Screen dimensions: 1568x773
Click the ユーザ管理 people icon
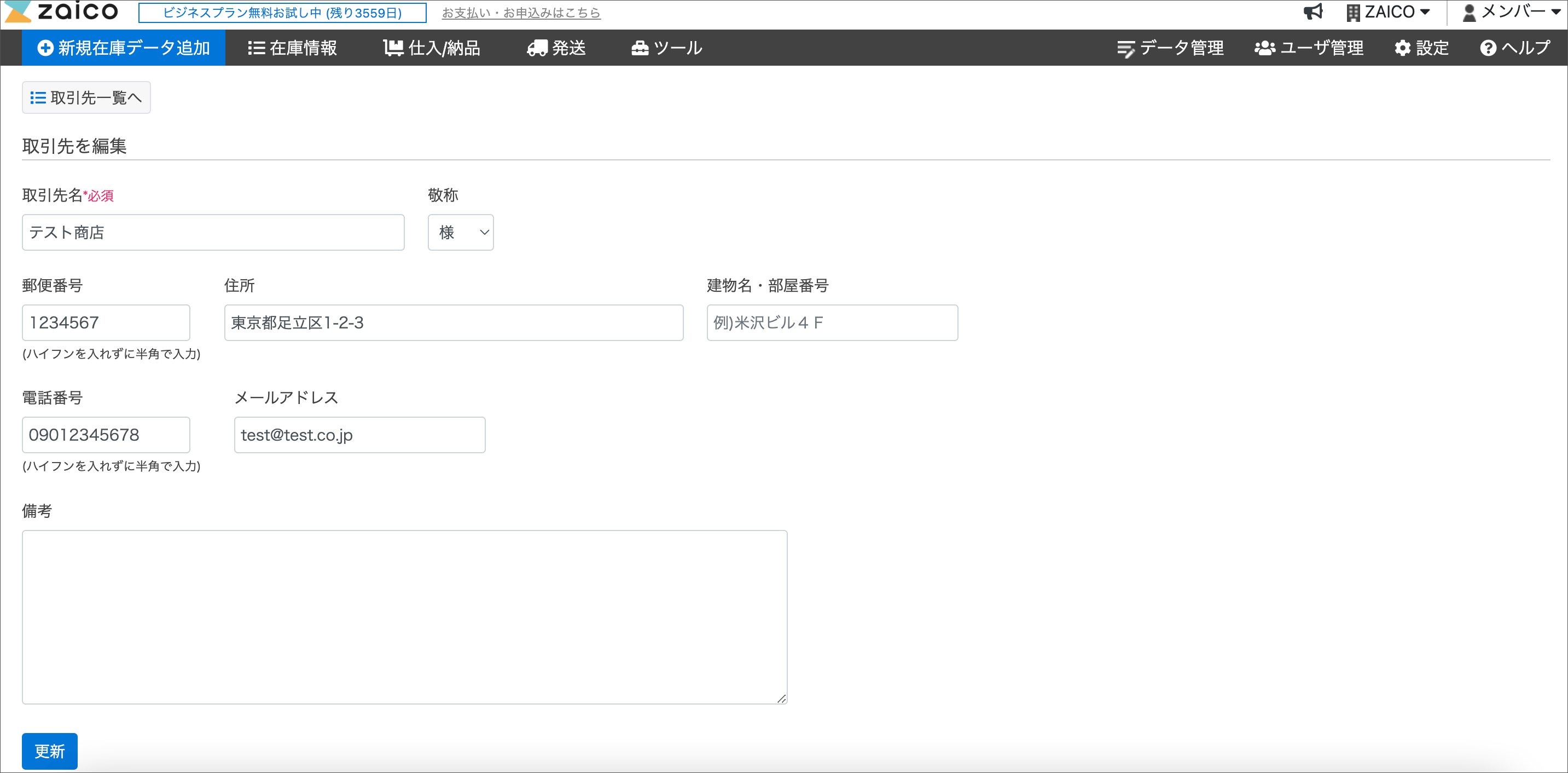click(x=1265, y=48)
